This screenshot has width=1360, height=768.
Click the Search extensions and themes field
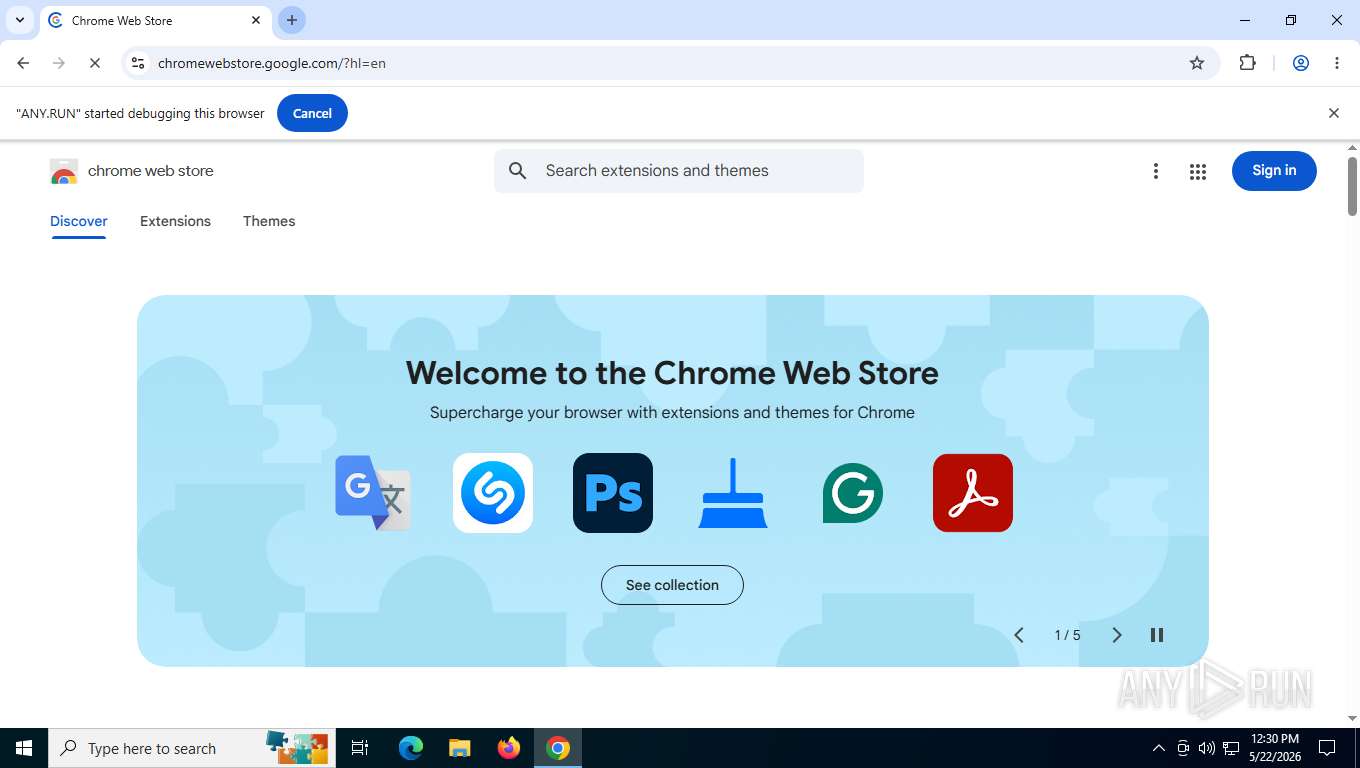(679, 171)
